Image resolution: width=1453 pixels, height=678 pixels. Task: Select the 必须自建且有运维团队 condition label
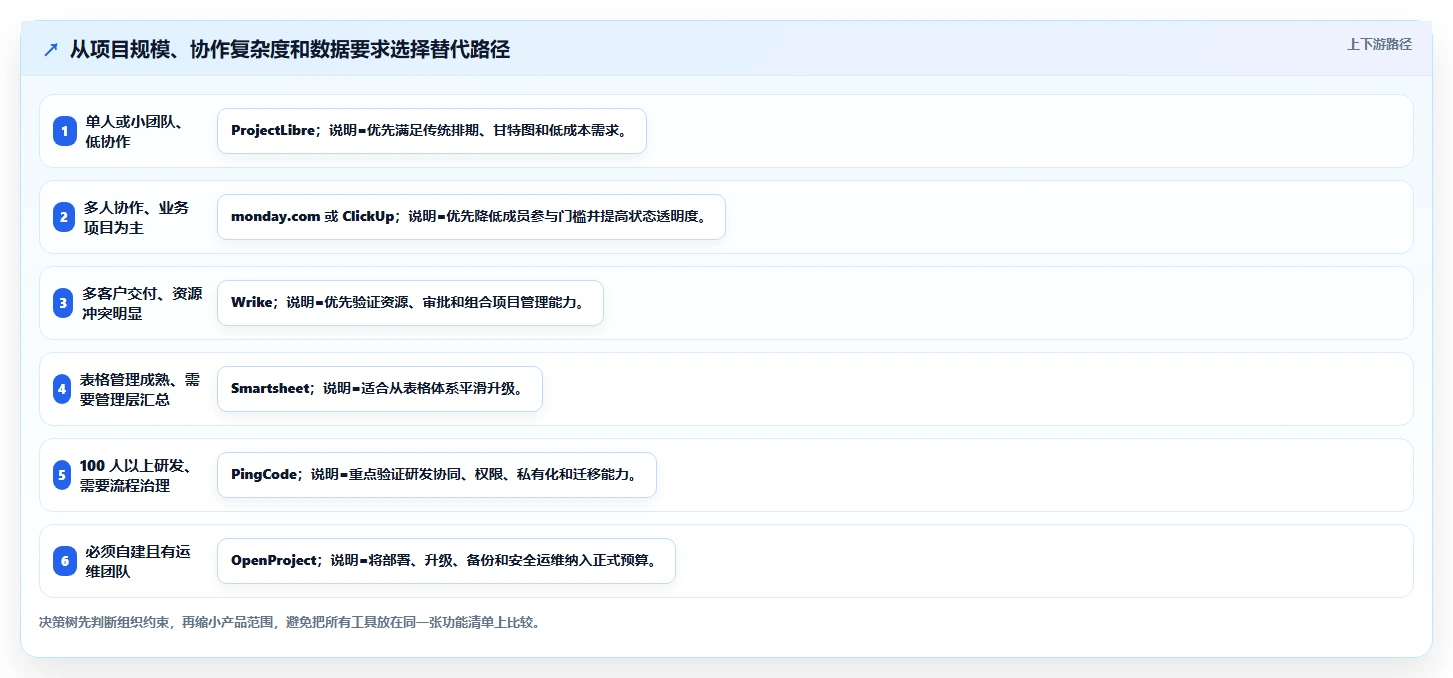(x=138, y=561)
